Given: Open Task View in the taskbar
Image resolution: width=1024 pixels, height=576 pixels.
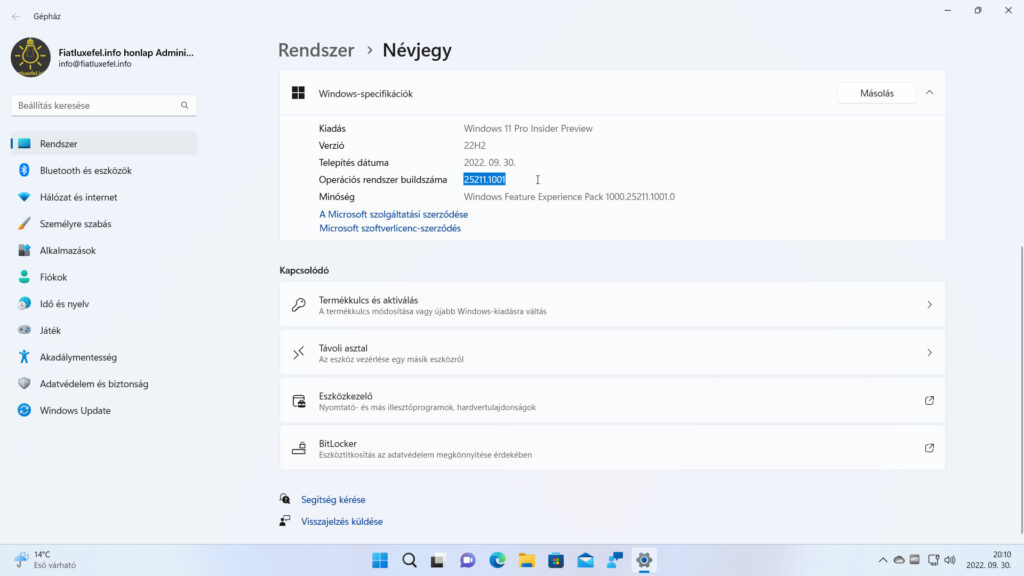Looking at the screenshot, I should [438, 560].
